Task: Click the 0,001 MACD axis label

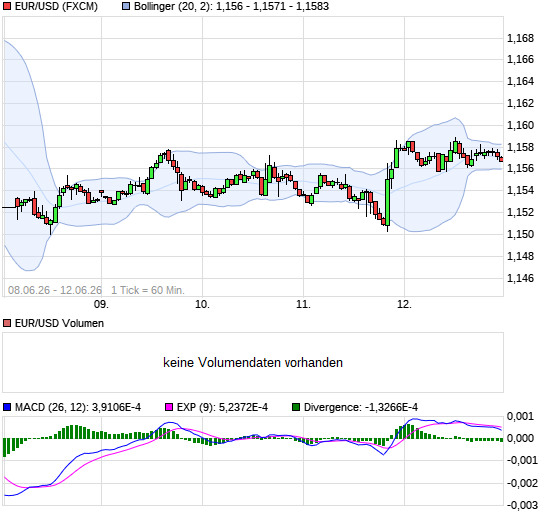Action: click(520, 416)
